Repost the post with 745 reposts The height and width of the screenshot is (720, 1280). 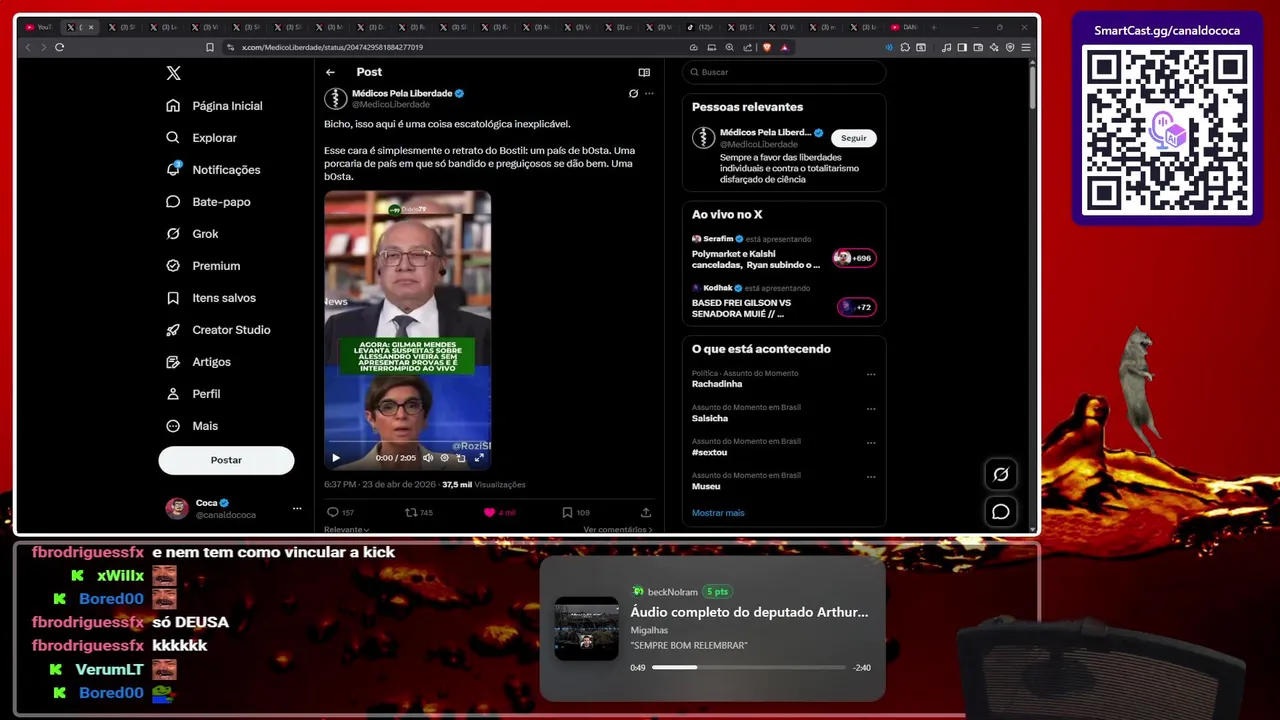pos(419,512)
